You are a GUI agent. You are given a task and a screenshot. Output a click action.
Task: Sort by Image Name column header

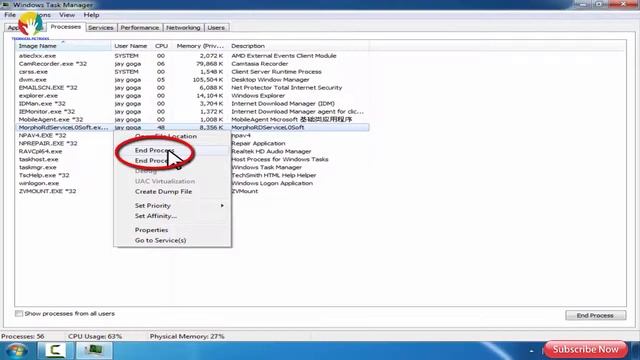click(x=63, y=46)
